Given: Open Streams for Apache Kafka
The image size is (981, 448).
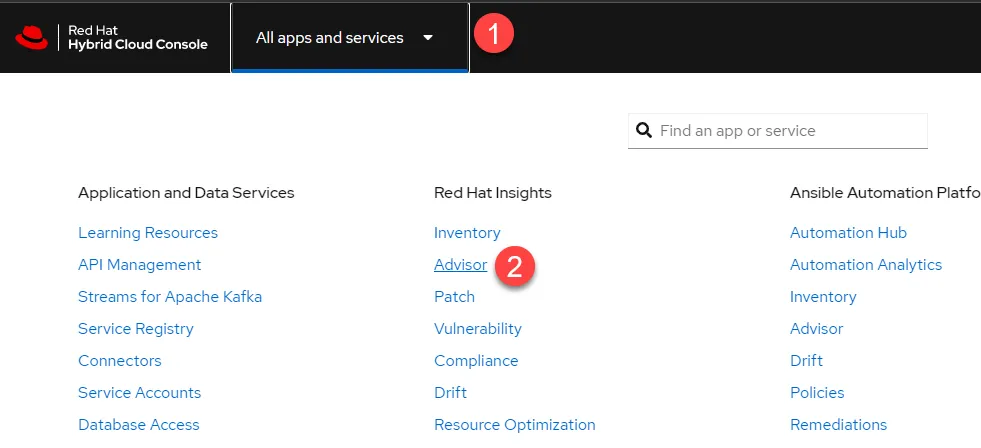Looking at the screenshot, I should pos(170,297).
